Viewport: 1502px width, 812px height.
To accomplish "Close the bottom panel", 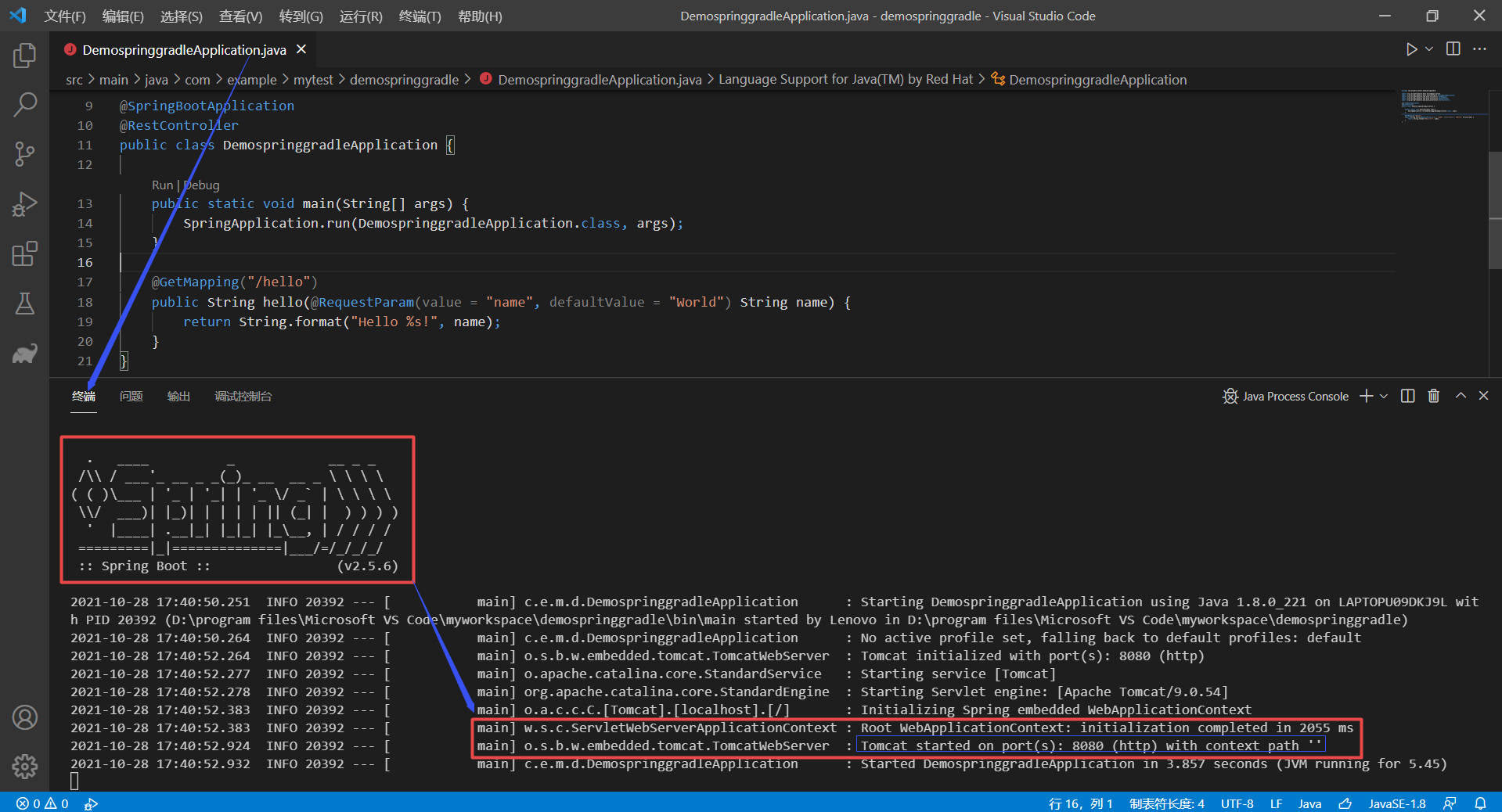I will (x=1483, y=396).
